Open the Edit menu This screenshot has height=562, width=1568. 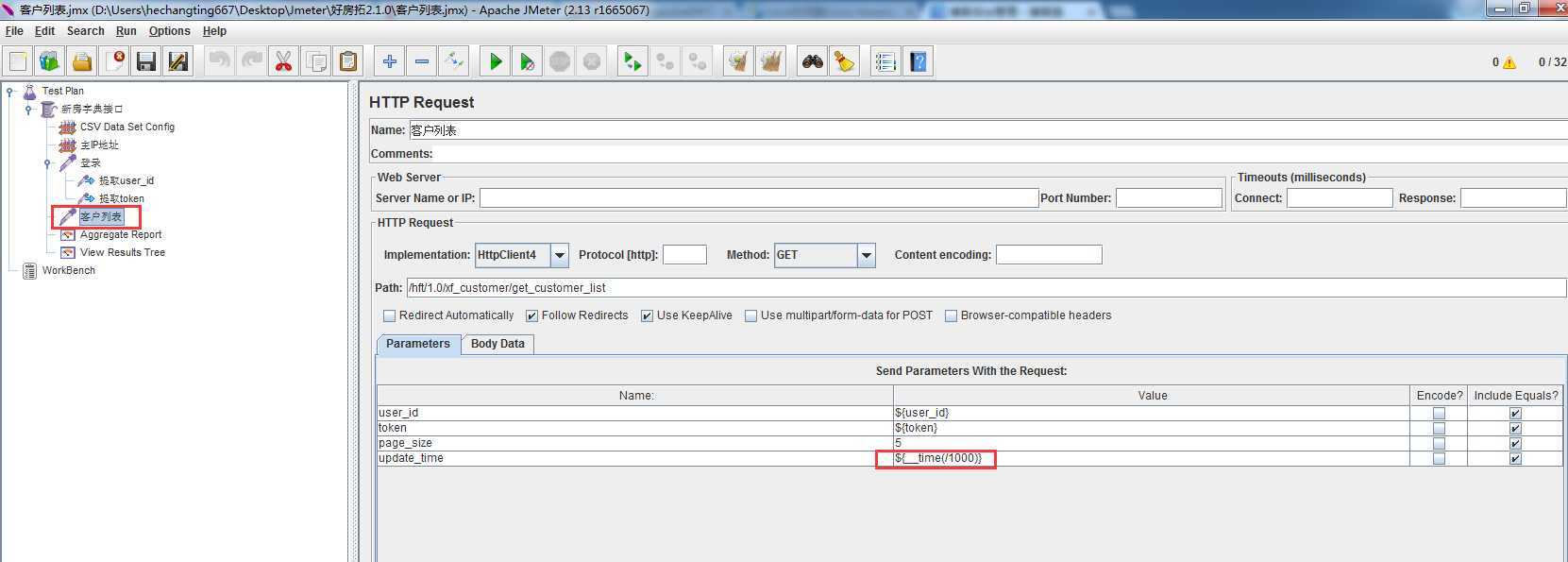[44, 31]
